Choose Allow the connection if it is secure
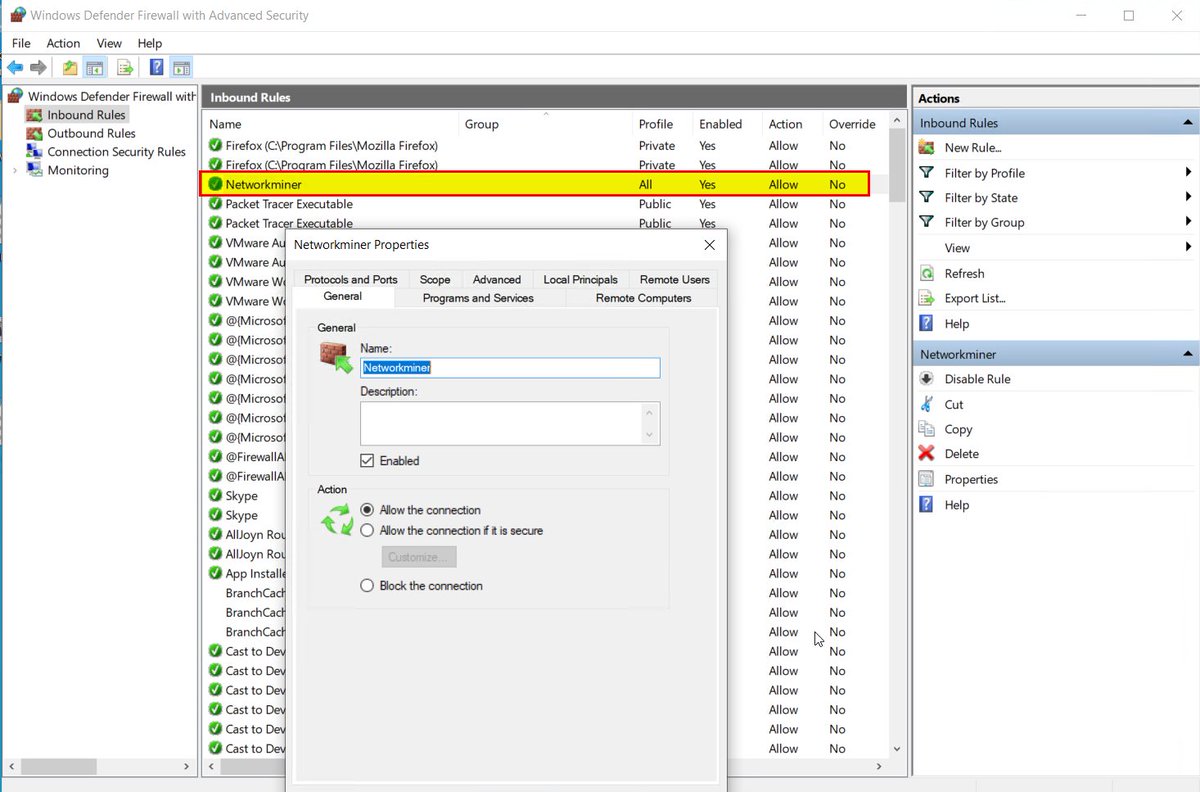Image resolution: width=1200 pixels, height=792 pixels. point(367,531)
